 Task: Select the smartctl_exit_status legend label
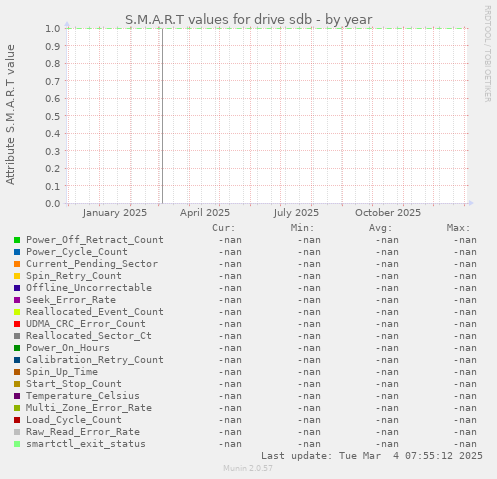[x=86, y=444]
